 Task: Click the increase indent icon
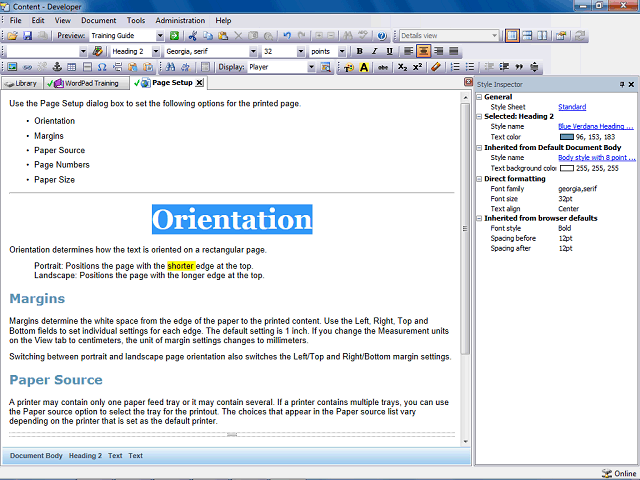[x=504, y=67]
